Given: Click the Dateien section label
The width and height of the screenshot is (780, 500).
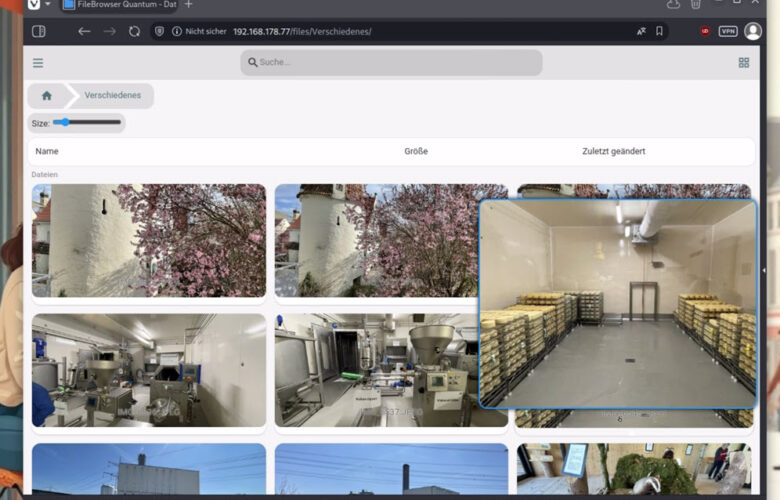Looking at the screenshot, I should [44, 175].
